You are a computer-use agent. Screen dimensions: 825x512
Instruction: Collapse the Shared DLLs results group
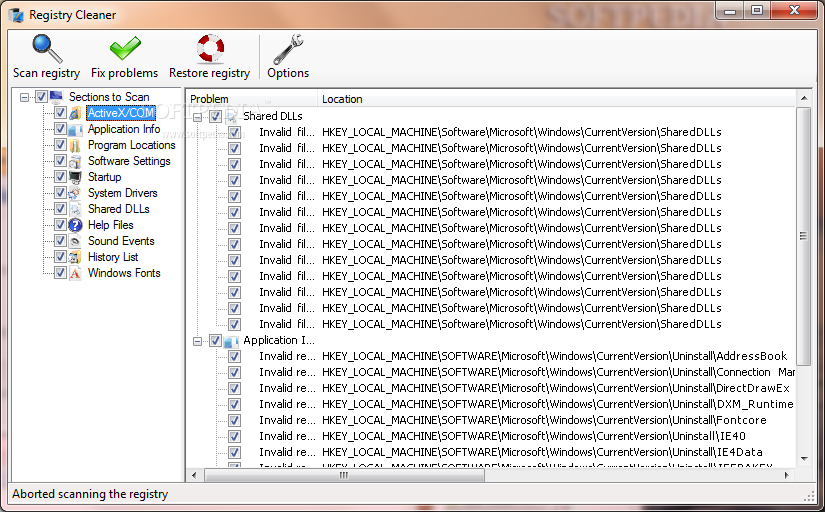[x=197, y=117]
